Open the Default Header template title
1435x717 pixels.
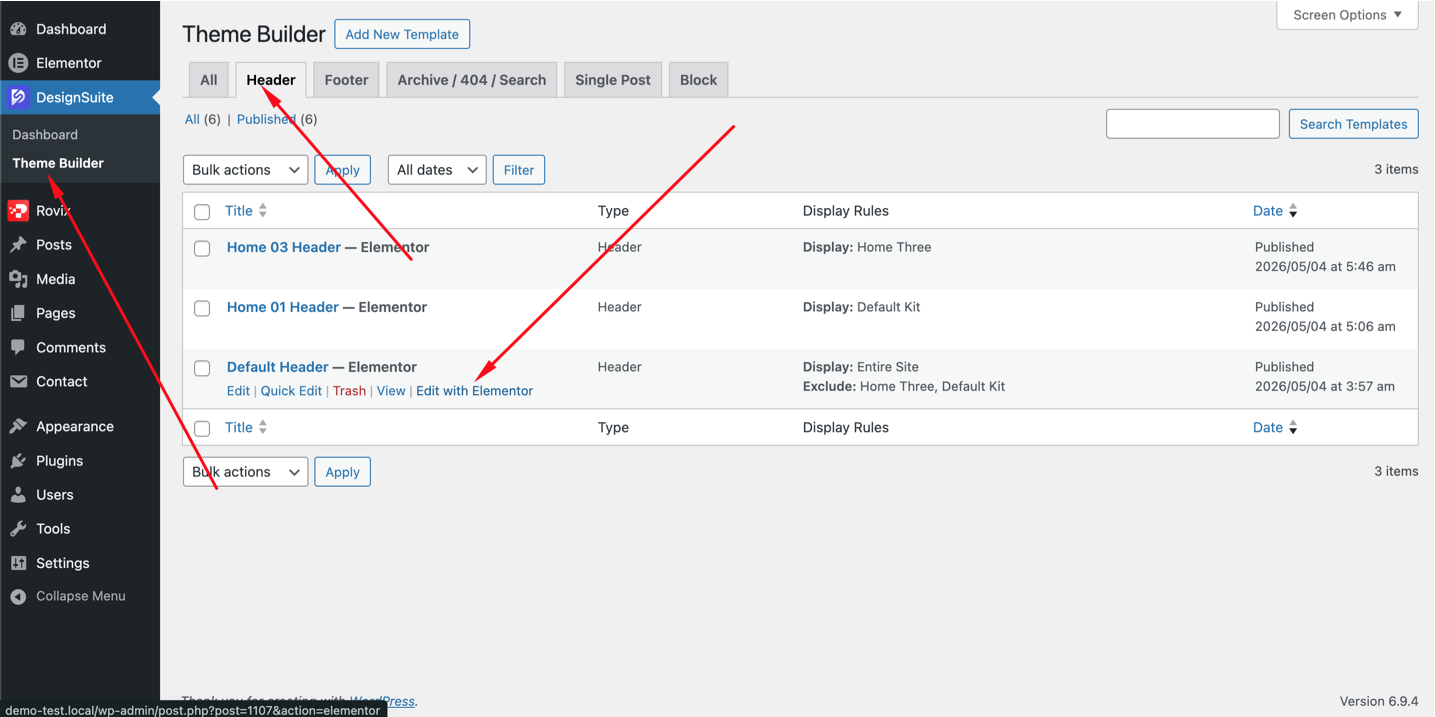[278, 367]
